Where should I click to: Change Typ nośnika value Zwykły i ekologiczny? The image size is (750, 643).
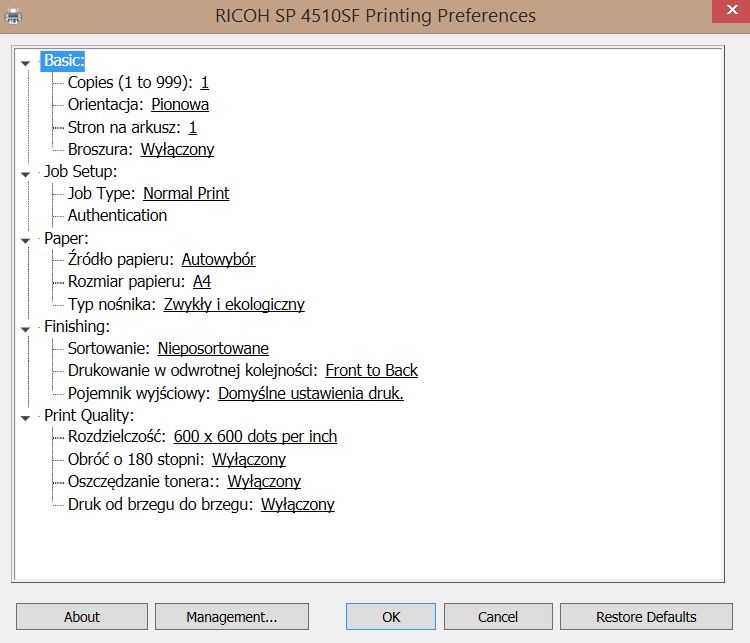pos(234,304)
